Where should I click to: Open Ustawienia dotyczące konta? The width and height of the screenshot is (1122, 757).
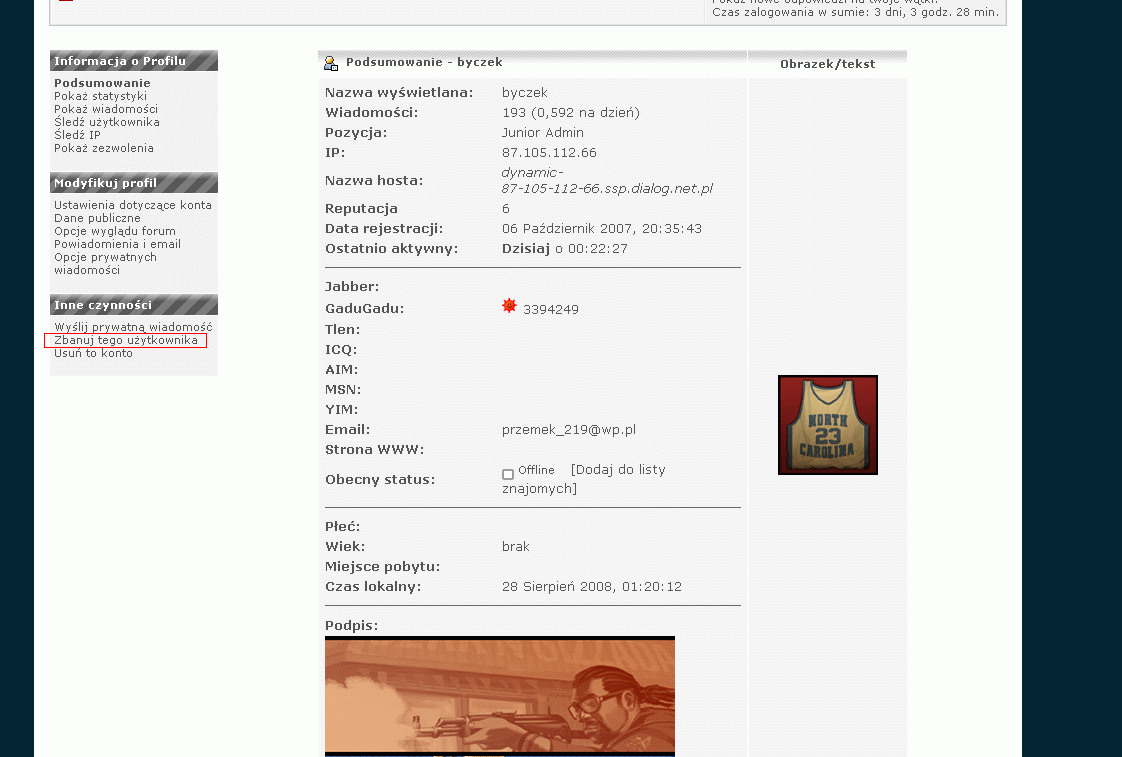[133, 205]
